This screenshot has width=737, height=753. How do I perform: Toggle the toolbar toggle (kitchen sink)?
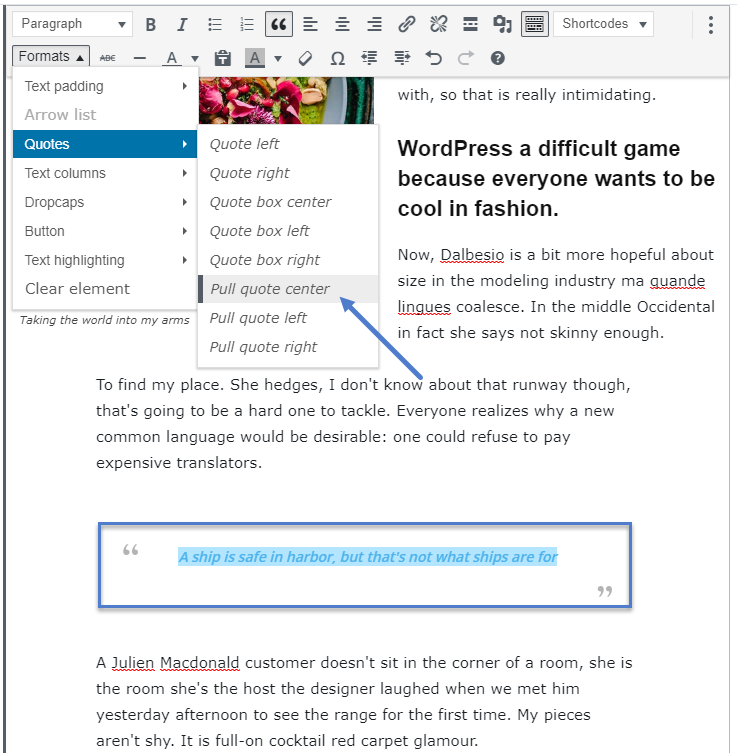[534, 24]
